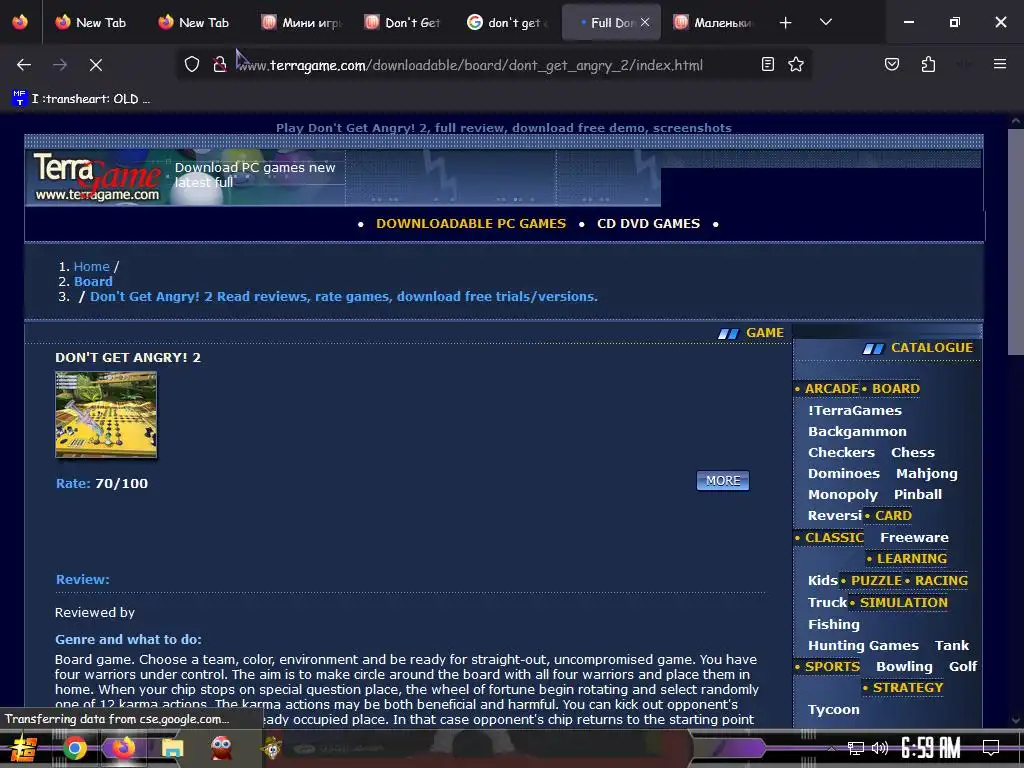Open Windows Start button on taskbar
This screenshot has width=1024, height=768.
point(23,748)
